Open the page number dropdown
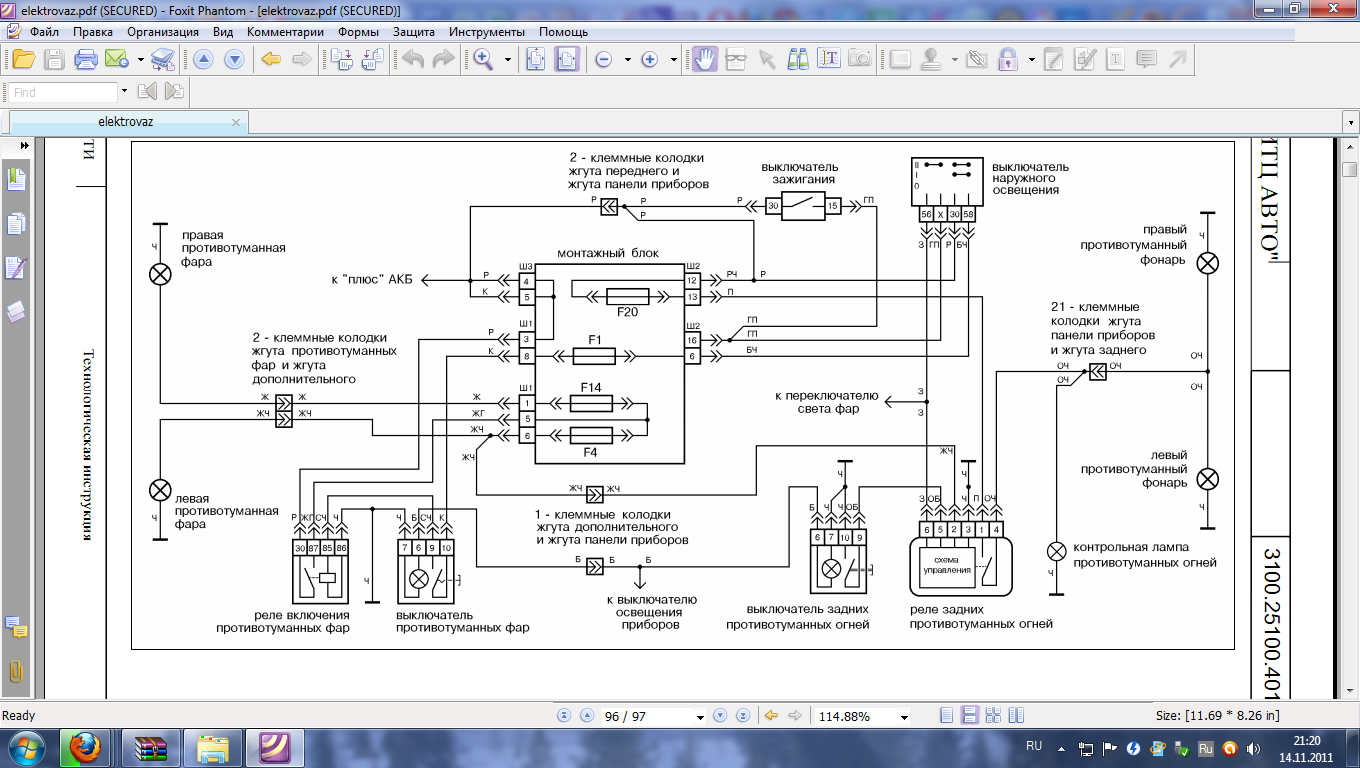The height and width of the screenshot is (768, 1360). point(699,717)
